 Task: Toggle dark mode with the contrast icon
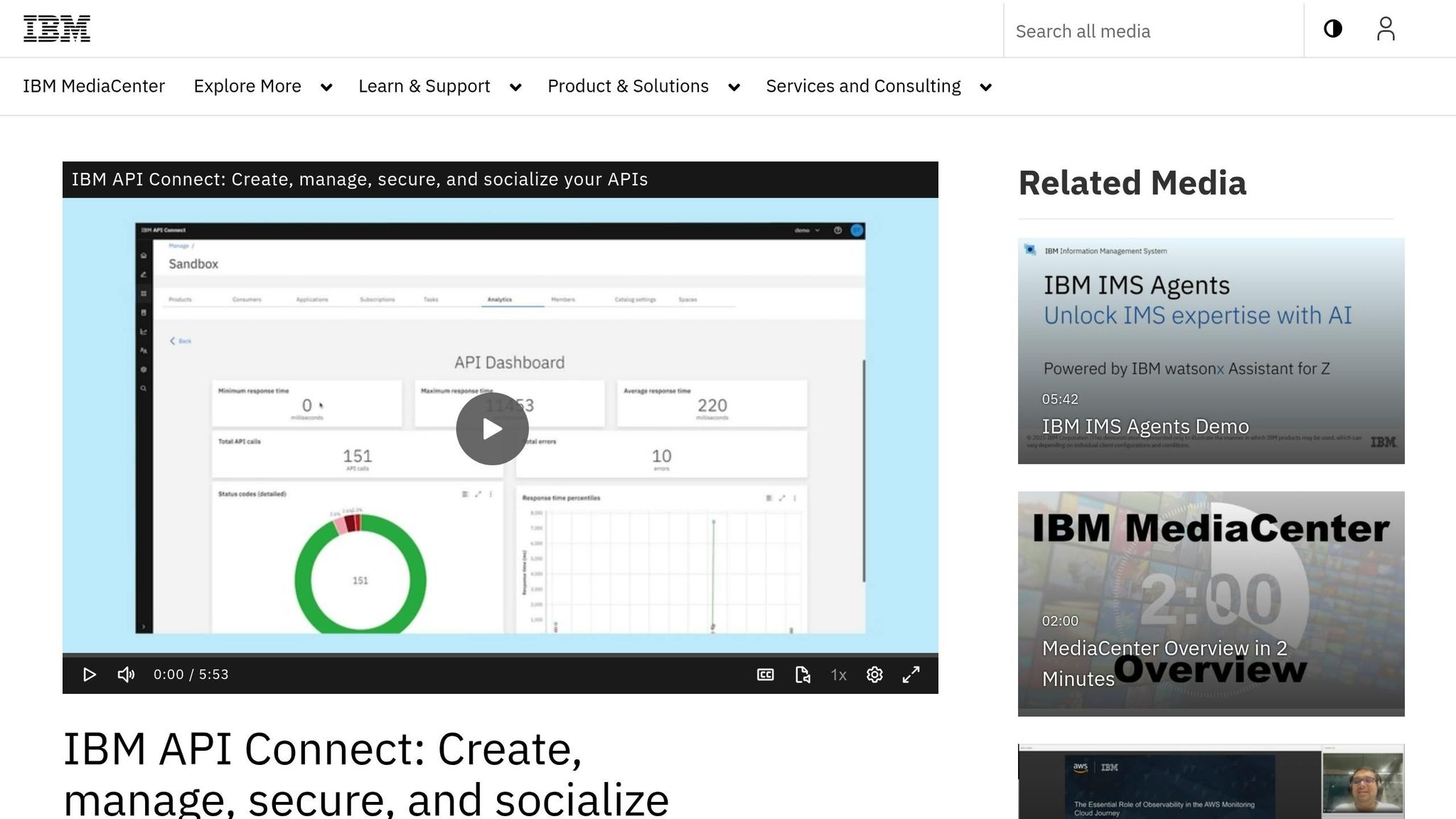(1333, 29)
